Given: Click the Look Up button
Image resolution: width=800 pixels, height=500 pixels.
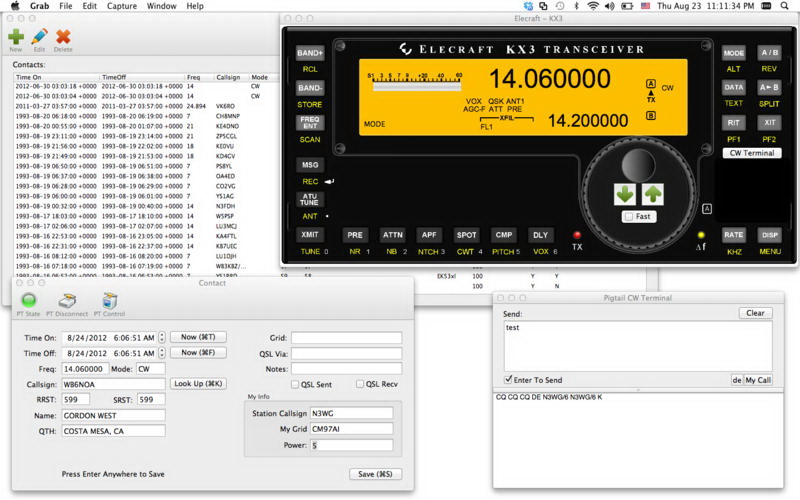Looking at the screenshot, I should [198, 384].
